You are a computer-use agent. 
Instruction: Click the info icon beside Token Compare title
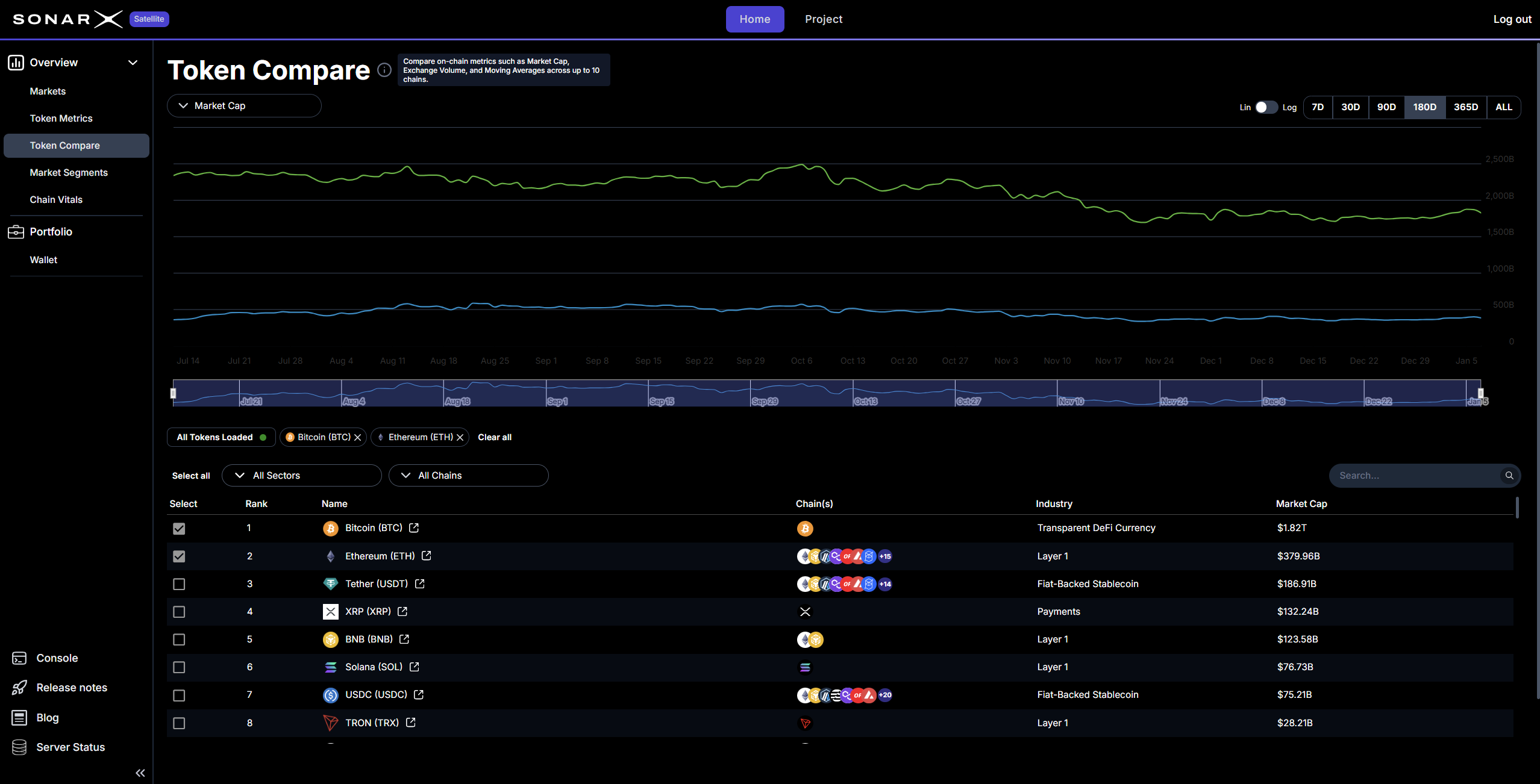coord(384,70)
